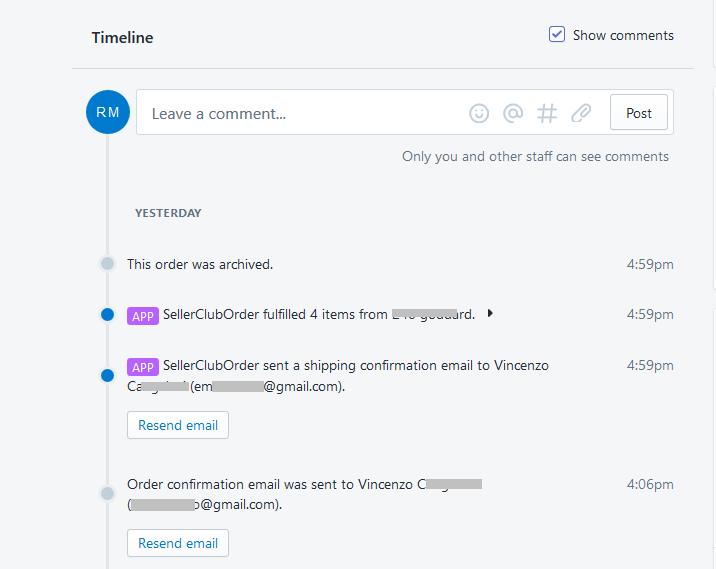Click APP badge on shipping confirmation entry

143,366
